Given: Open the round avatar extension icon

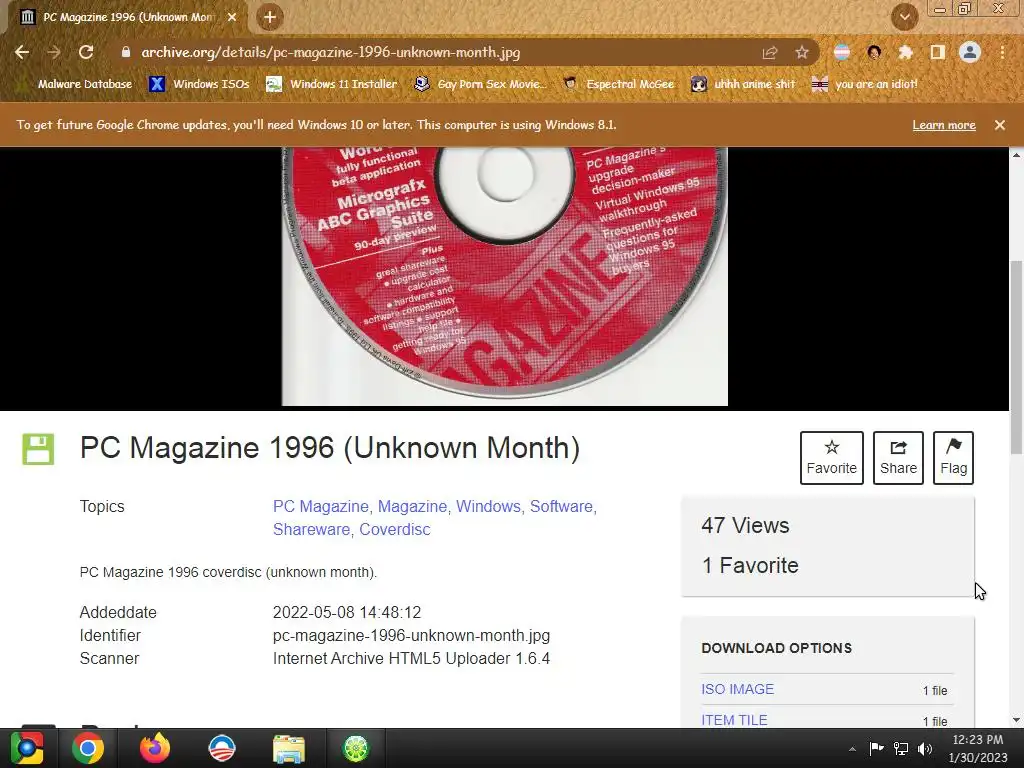Looking at the screenshot, I should tap(874, 52).
